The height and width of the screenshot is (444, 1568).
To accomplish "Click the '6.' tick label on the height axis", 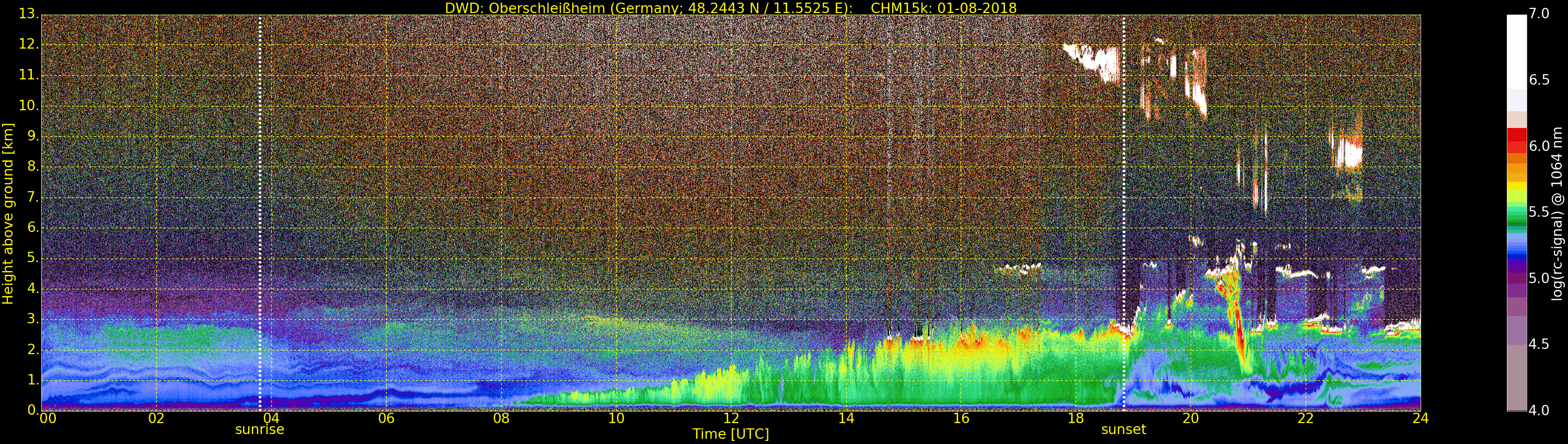I will [x=32, y=227].
